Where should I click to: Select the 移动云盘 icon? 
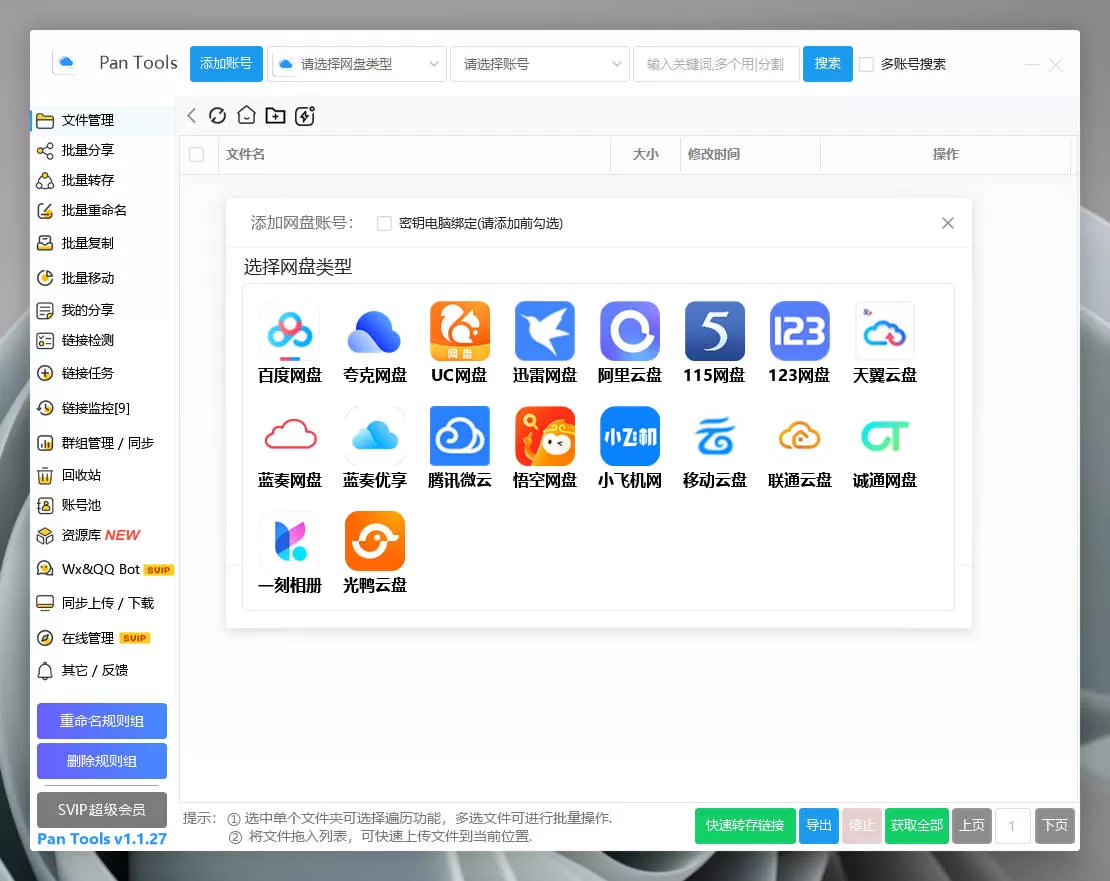(714, 436)
